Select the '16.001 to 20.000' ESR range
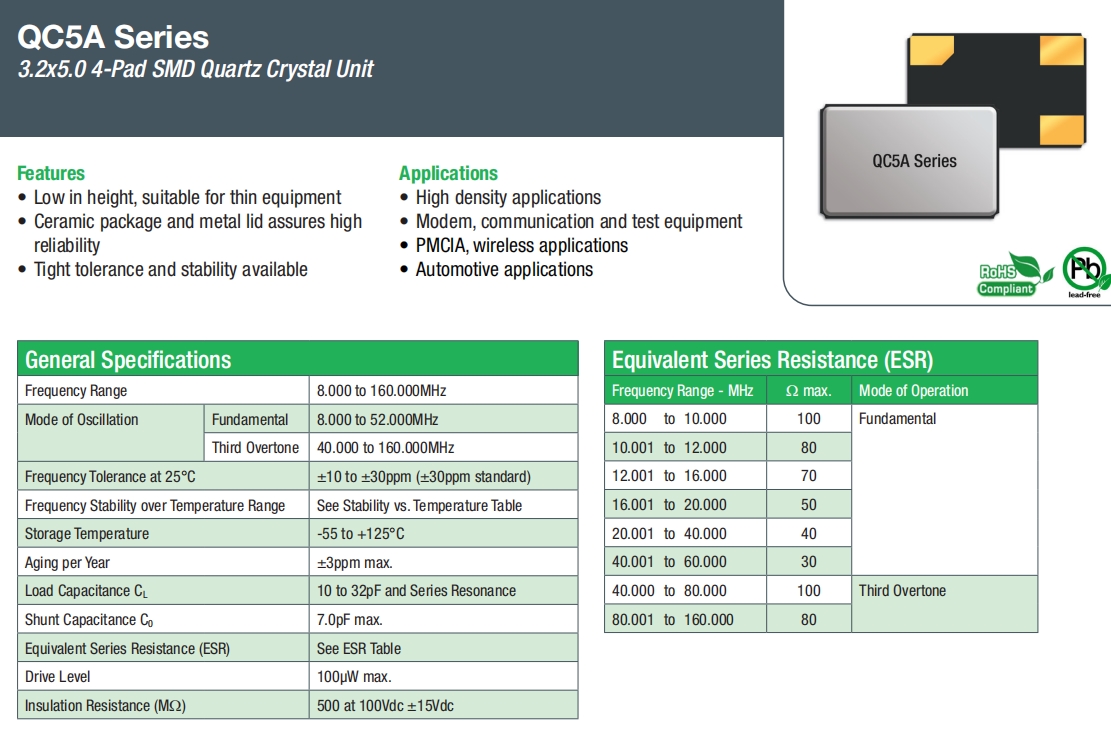This screenshot has width=1111, height=732. point(670,505)
